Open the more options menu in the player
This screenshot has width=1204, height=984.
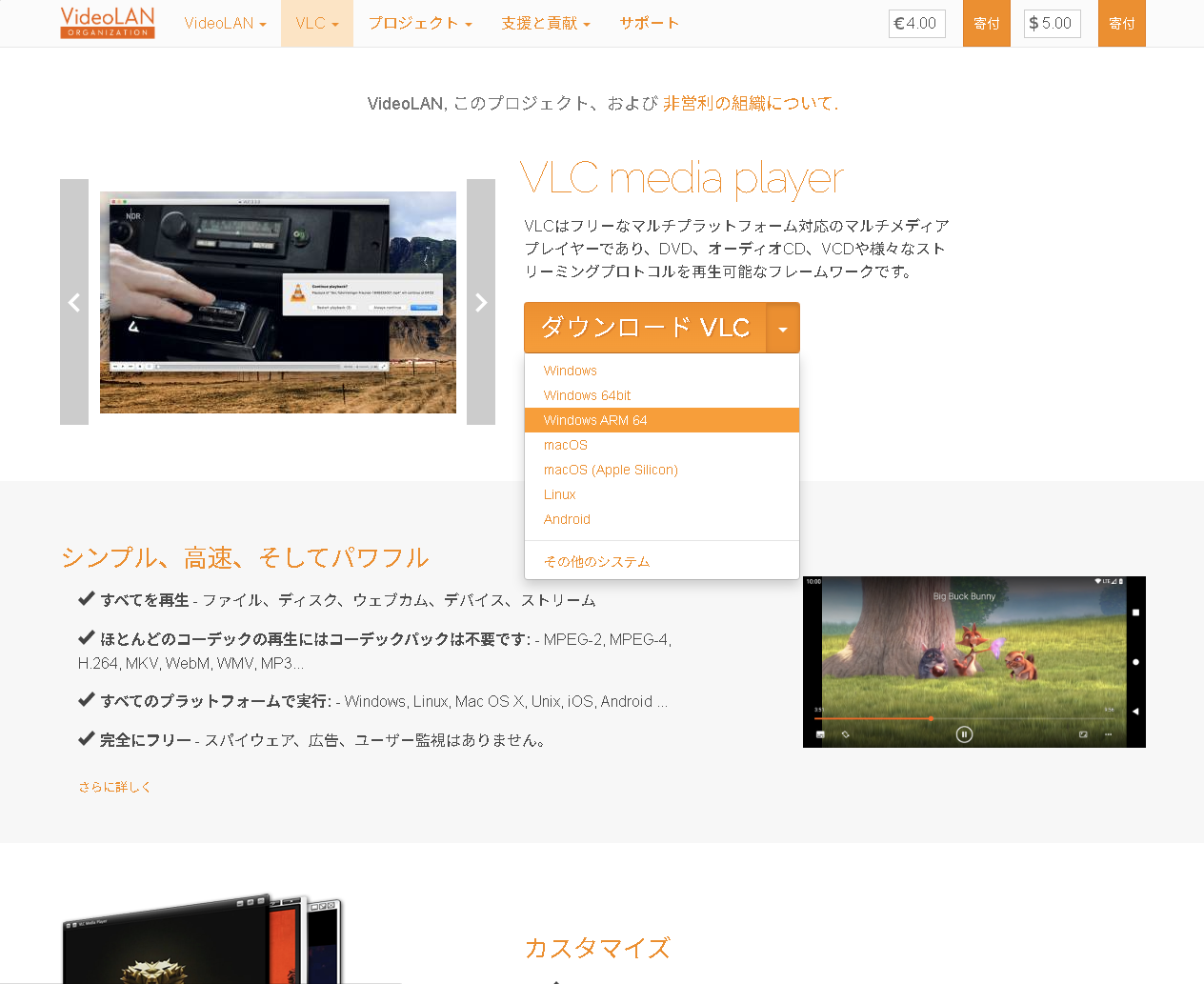(x=1107, y=733)
